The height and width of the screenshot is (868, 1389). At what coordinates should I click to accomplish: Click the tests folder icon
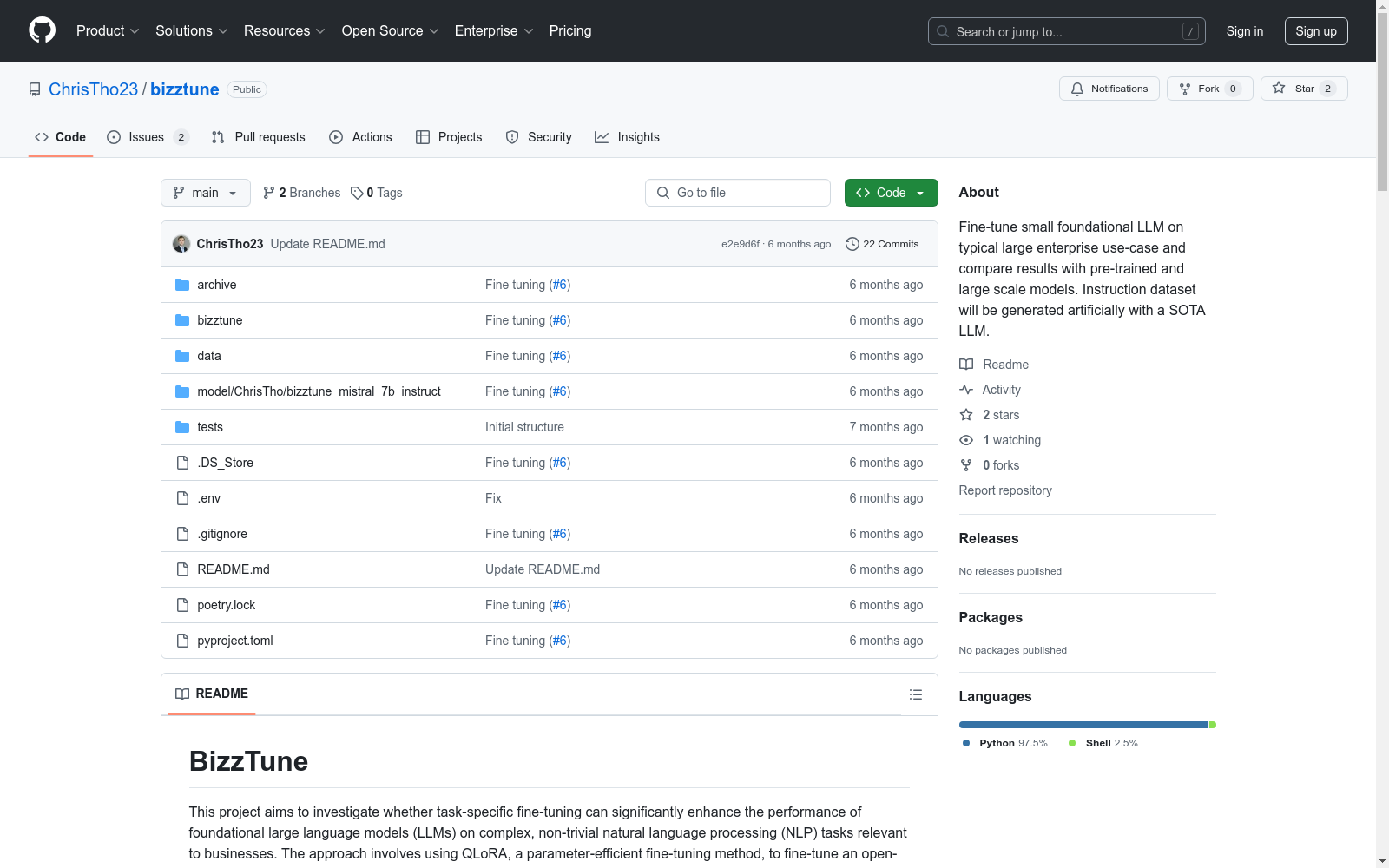tap(182, 427)
